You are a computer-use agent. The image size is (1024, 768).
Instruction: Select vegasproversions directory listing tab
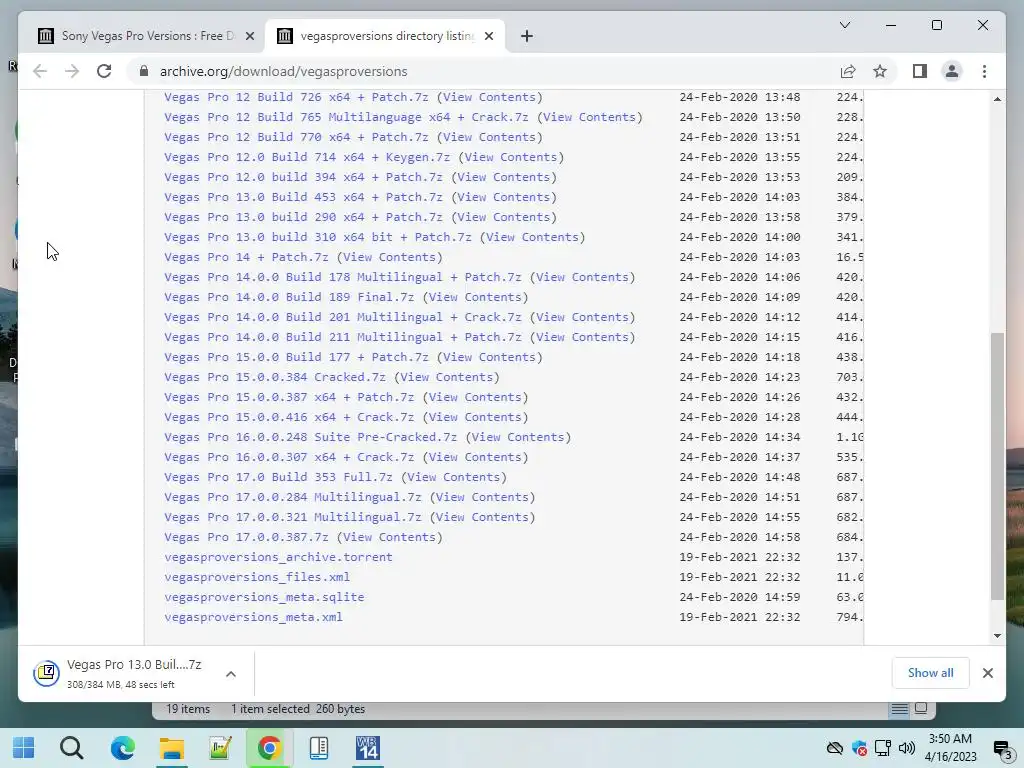tap(385, 36)
